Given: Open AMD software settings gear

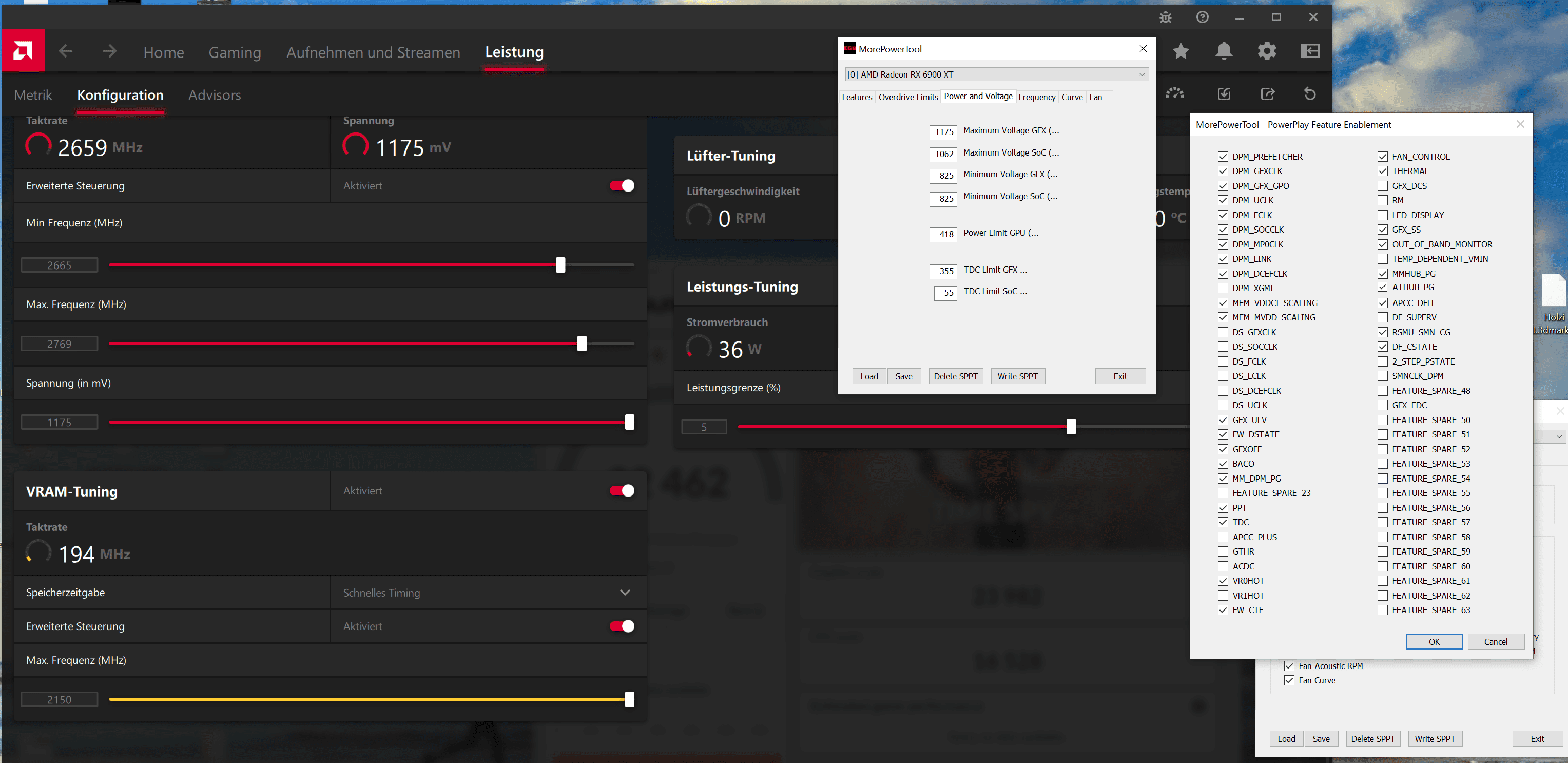Looking at the screenshot, I should coord(1267,51).
